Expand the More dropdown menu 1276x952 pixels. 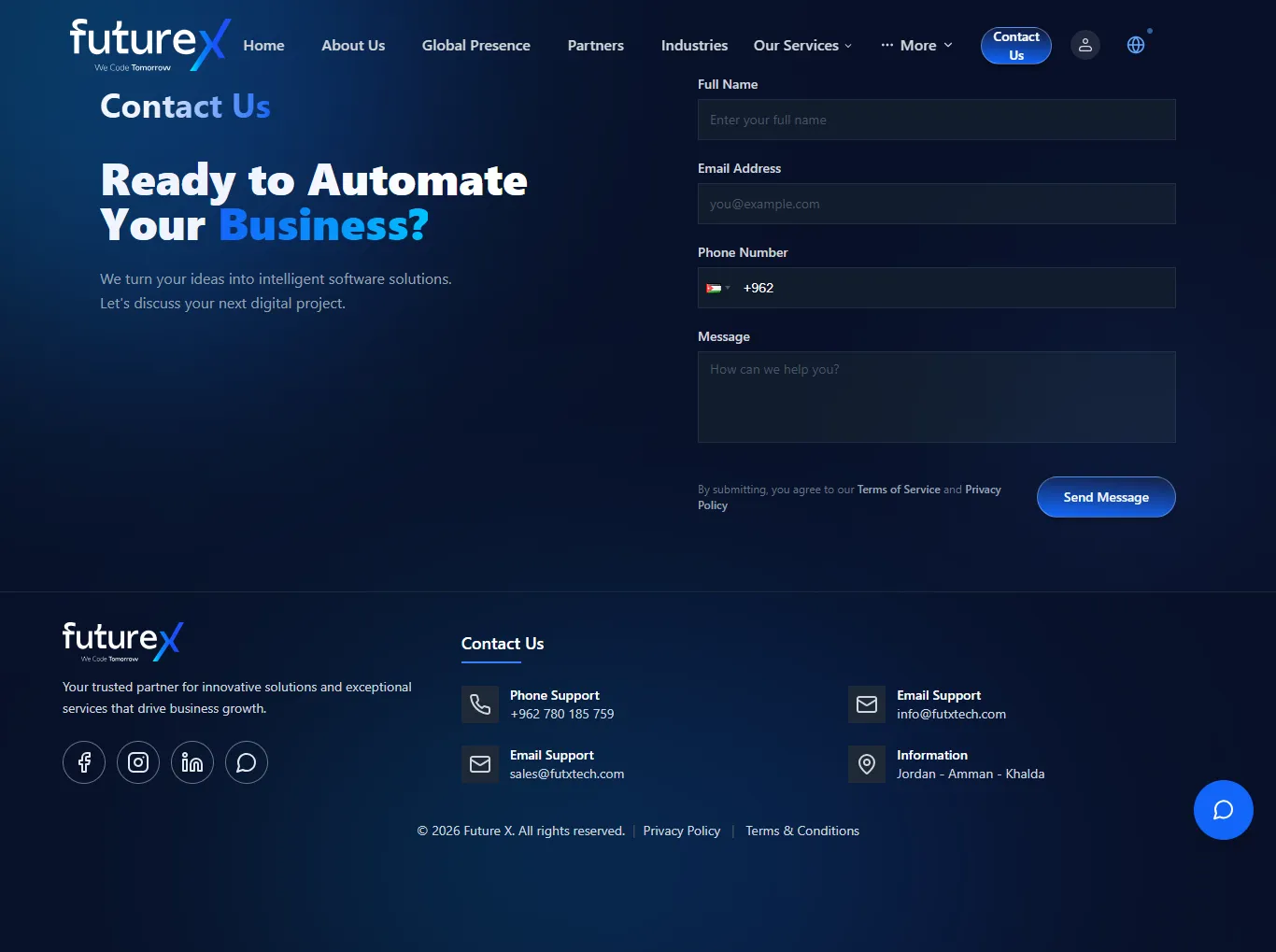pos(916,45)
